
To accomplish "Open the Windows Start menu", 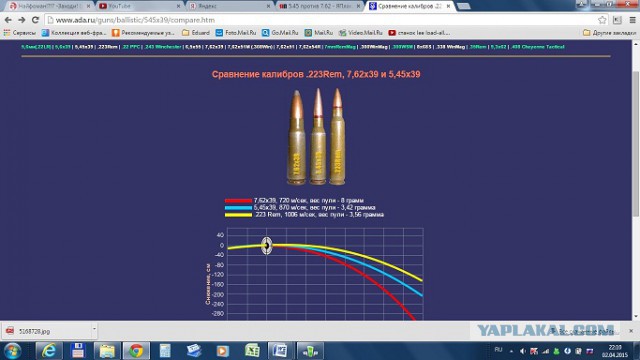I will pyautogui.click(x=13, y=351).
